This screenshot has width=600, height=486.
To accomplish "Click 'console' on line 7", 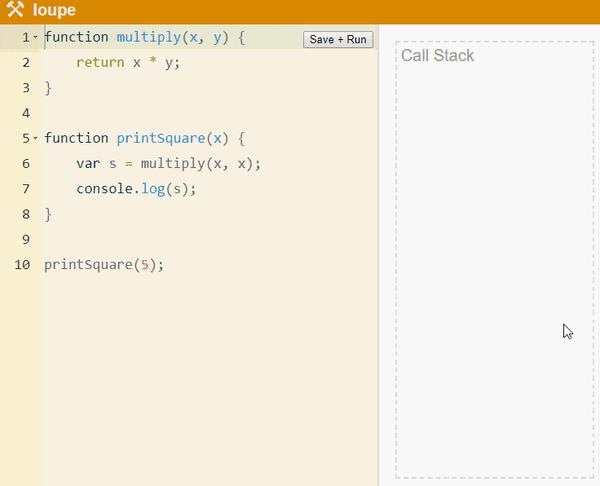I will [x=104, y=189].
